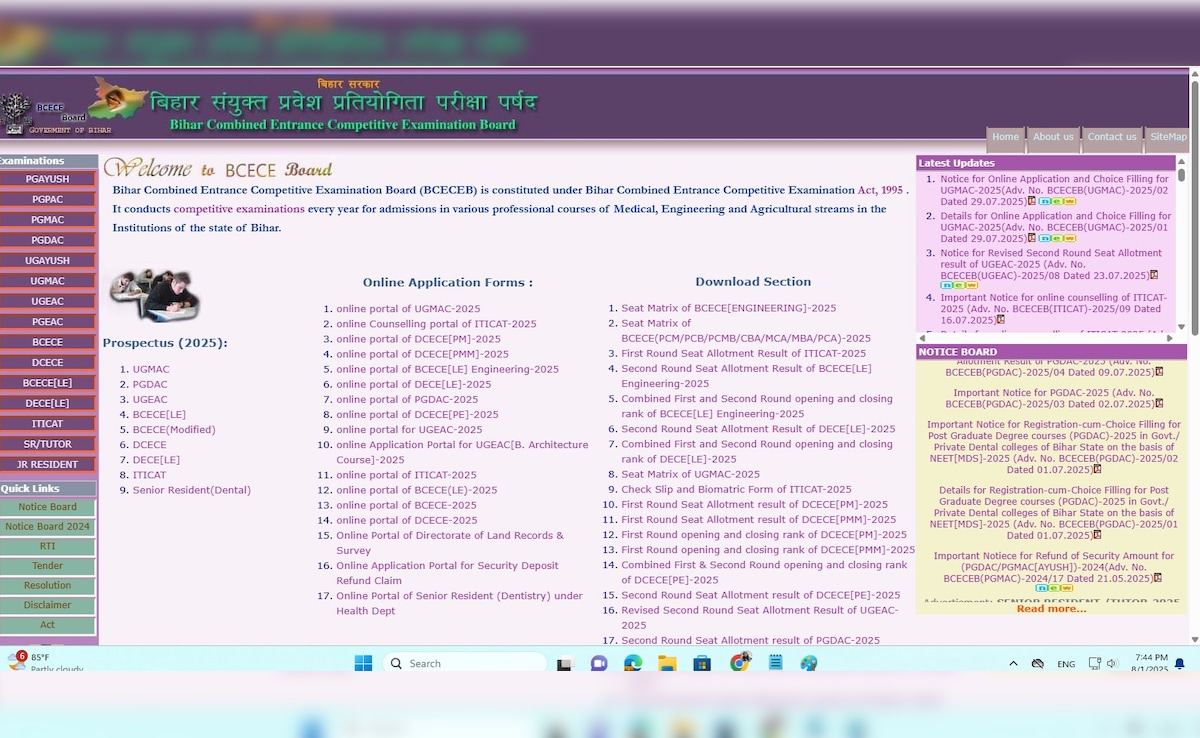Click the Latest Updates vertical scrollbar thumb

[x=1181, y=174]
